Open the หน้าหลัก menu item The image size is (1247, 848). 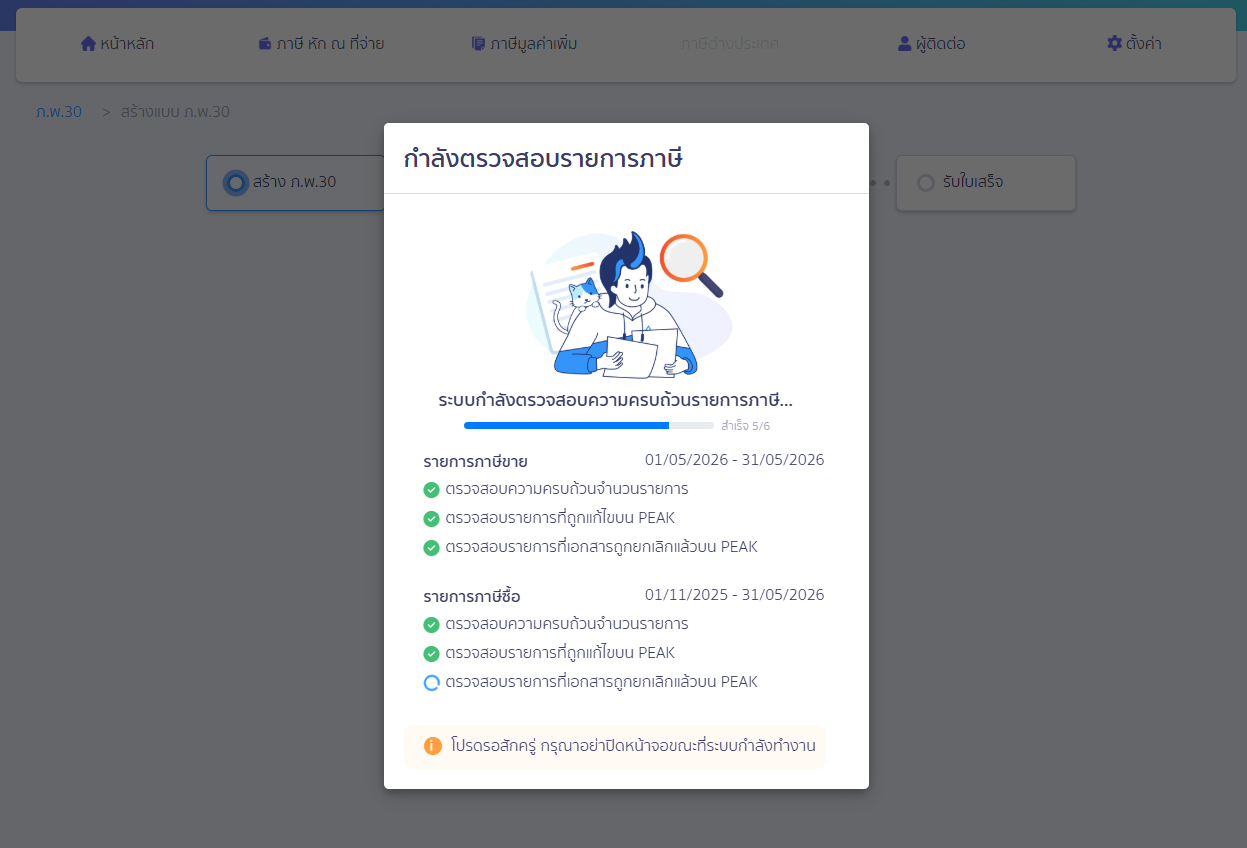(117, 44)
